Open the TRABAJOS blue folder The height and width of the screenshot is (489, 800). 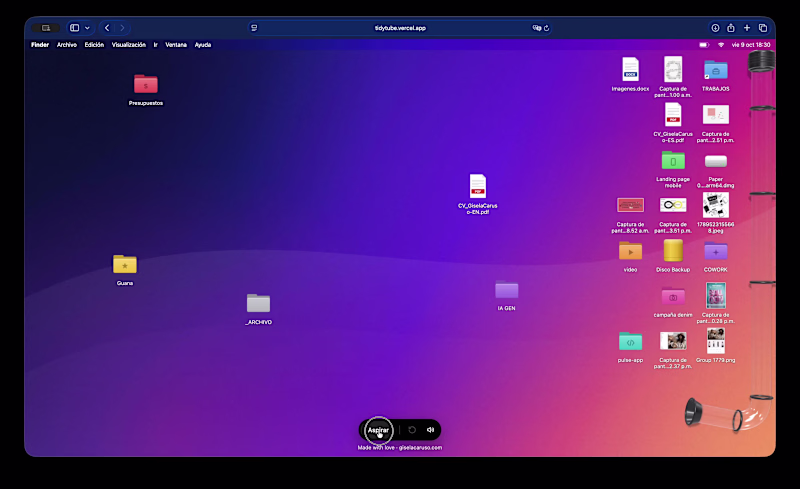point(715,70)
